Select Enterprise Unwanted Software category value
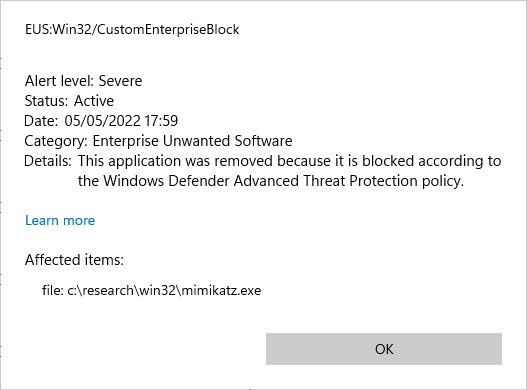The height and width of the screenshot is (390, 527). coord(192,141)
